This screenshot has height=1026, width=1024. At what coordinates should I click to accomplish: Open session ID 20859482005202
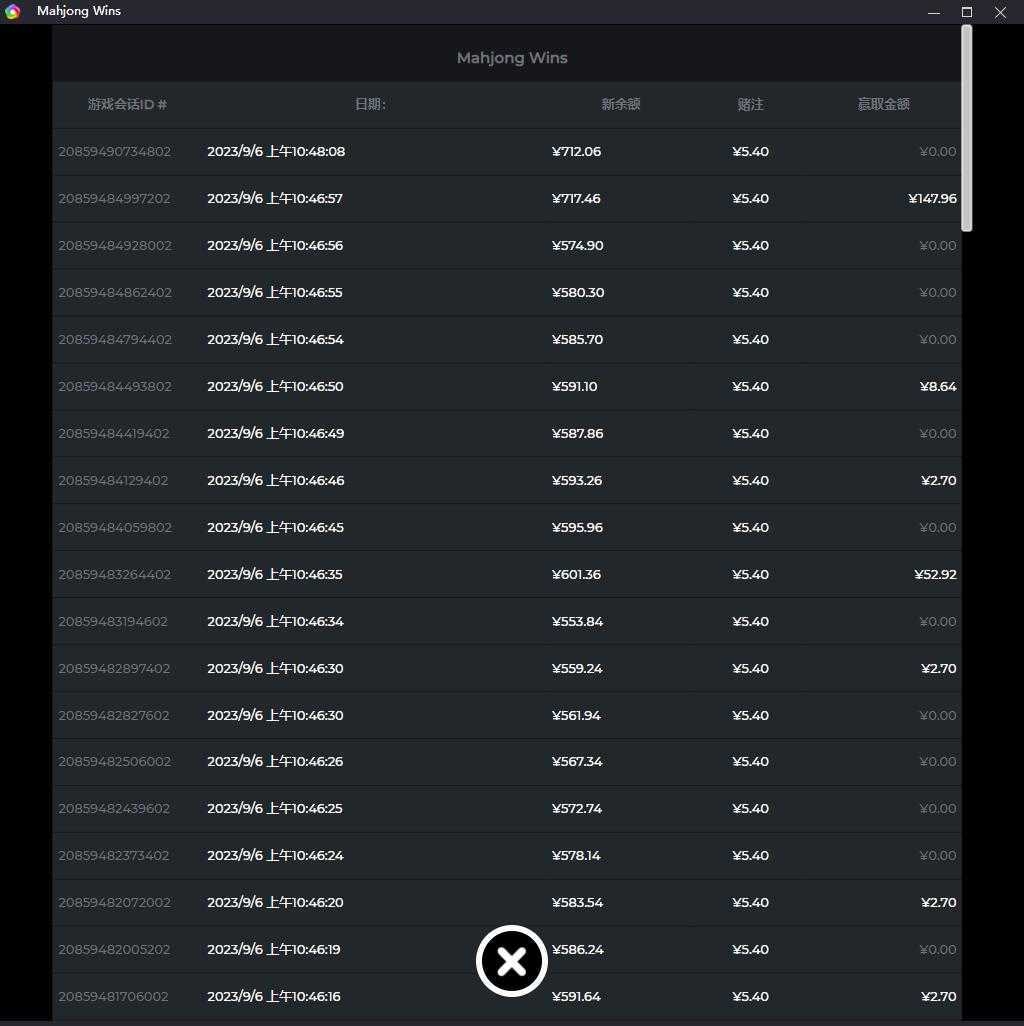(115, 950)
